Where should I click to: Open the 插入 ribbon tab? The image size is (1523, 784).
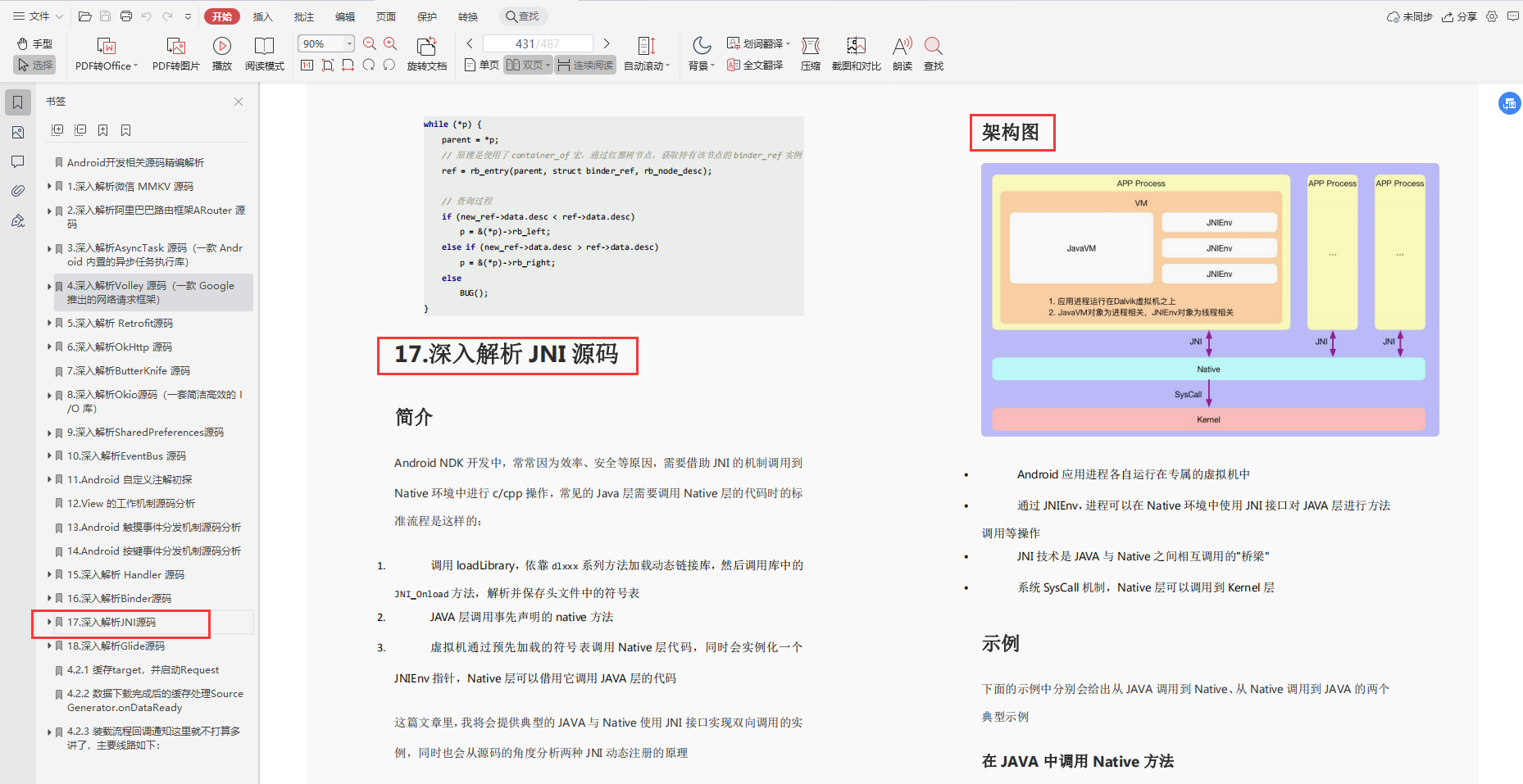(262, 16)
